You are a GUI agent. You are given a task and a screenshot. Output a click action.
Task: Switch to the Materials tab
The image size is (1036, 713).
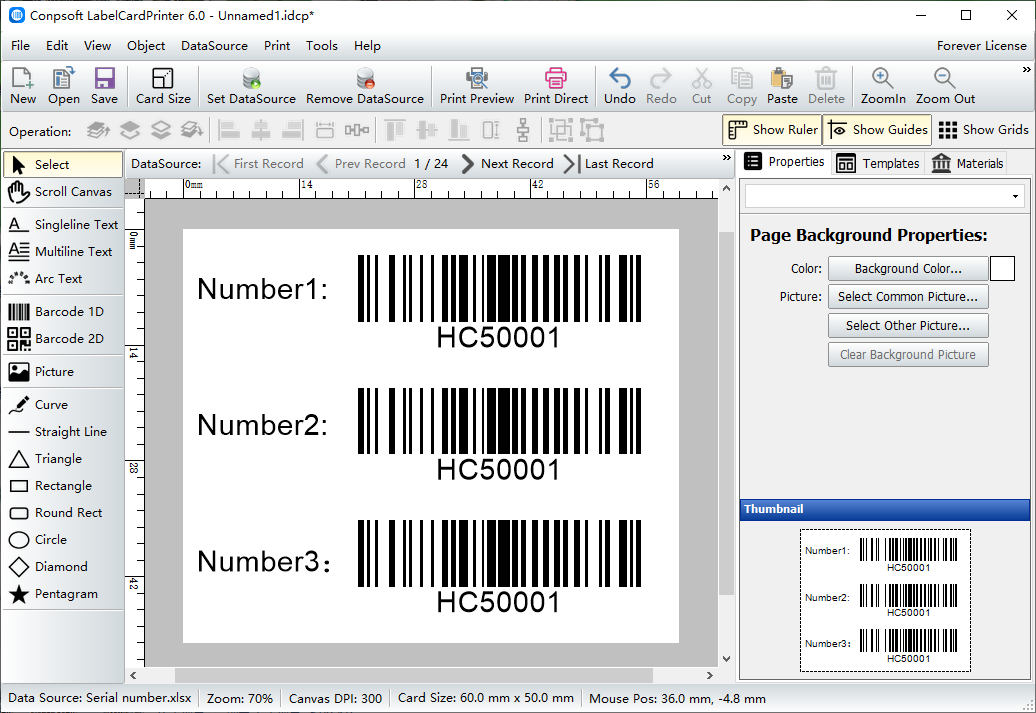click(967, 163)
